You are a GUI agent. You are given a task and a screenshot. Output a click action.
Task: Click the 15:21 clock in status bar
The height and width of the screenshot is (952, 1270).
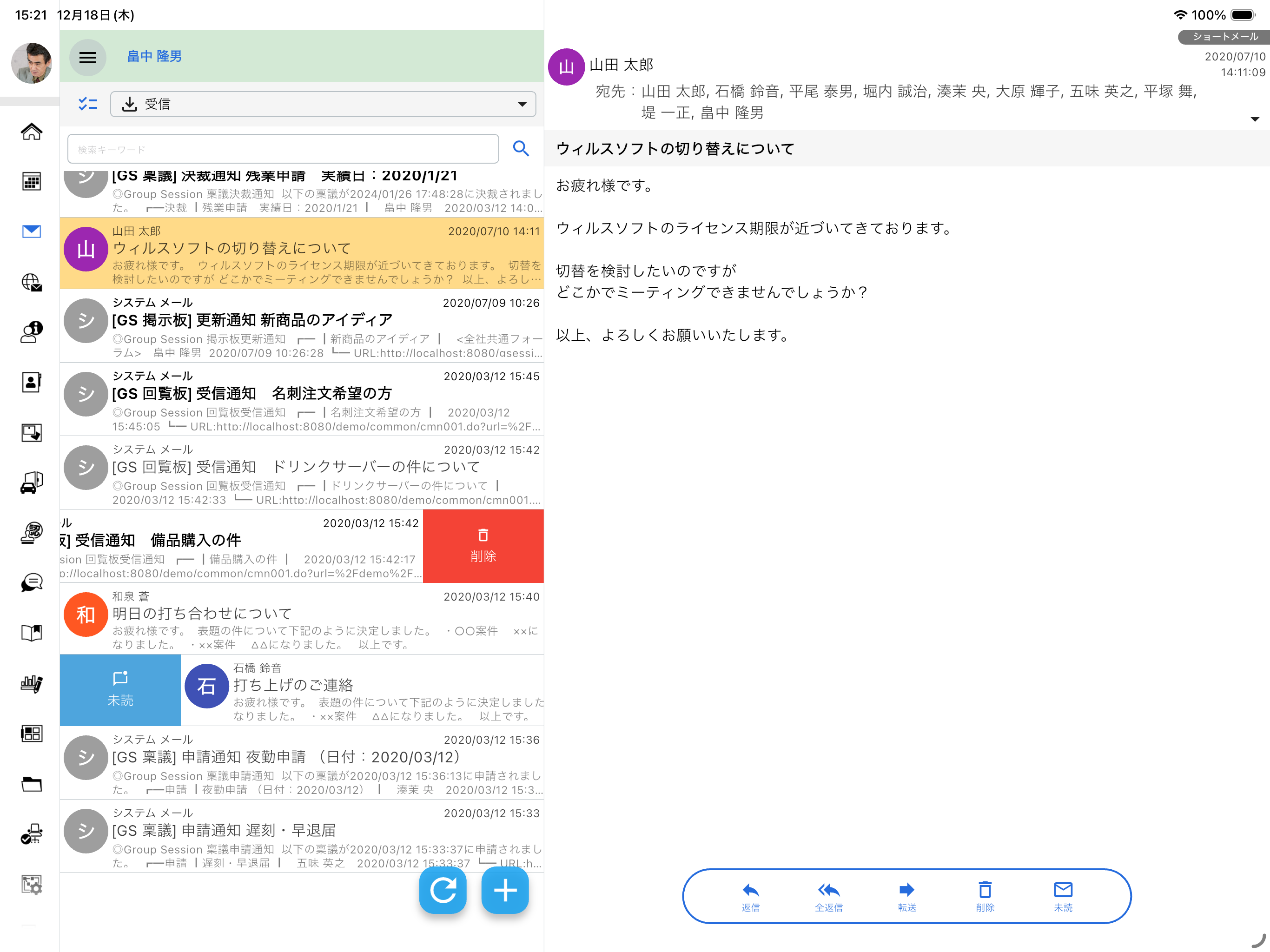[x=31, y=15]
